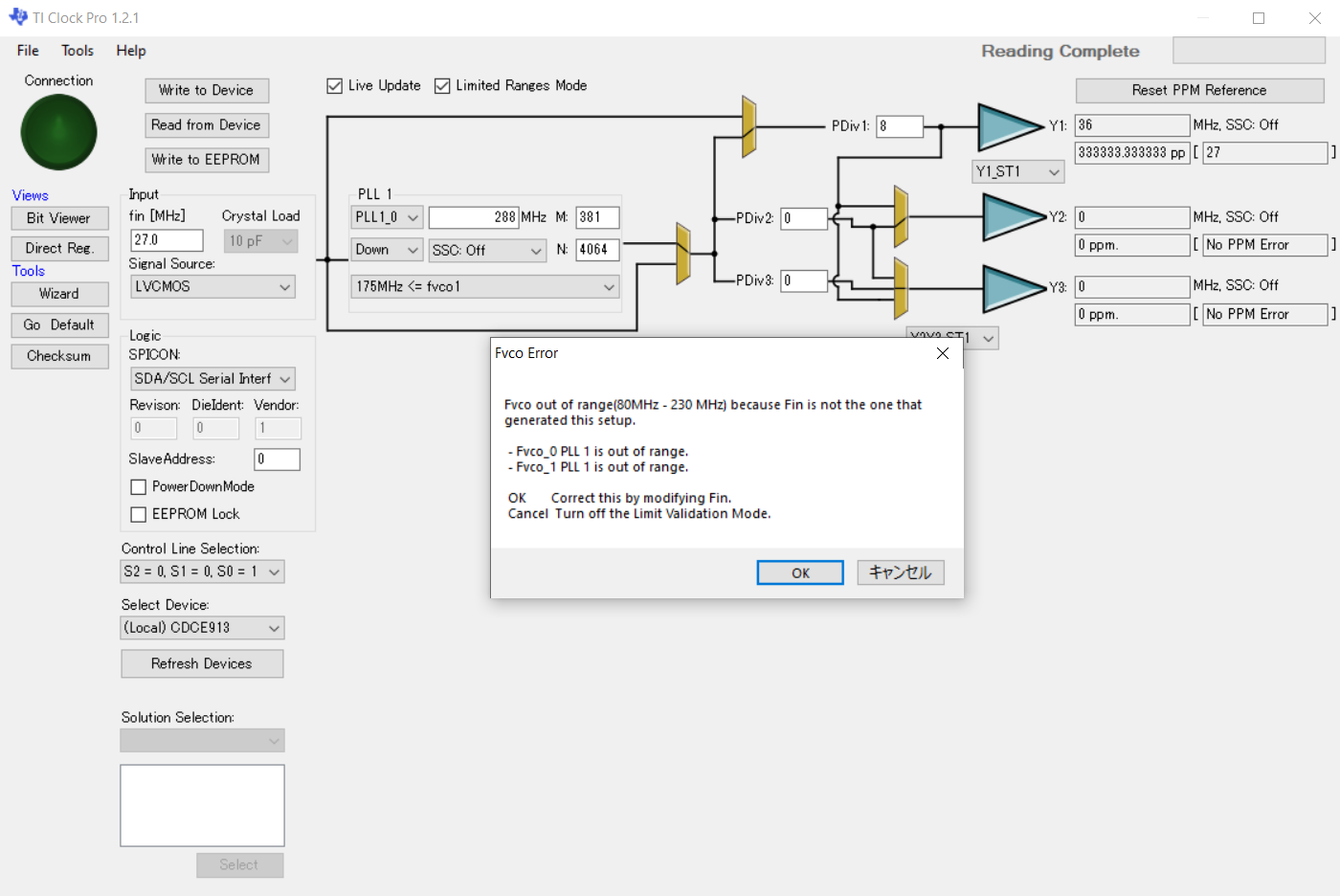This screenshot has width=1340, height=896.
Task: Click the Y2 0 ppm. field
Action: (x=1132, y=245)
